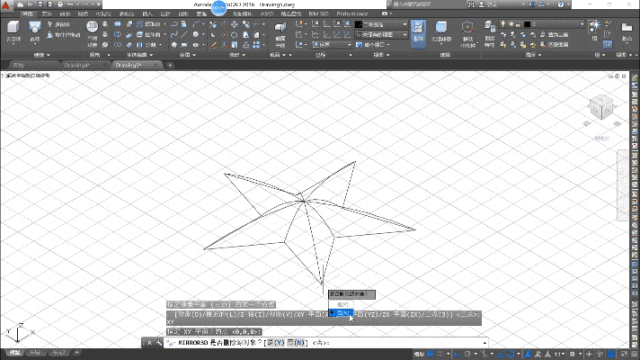Screen dimensions: 640x360
Task: Select the highlighted No option in popup
Action: click(x=342, y=313)
